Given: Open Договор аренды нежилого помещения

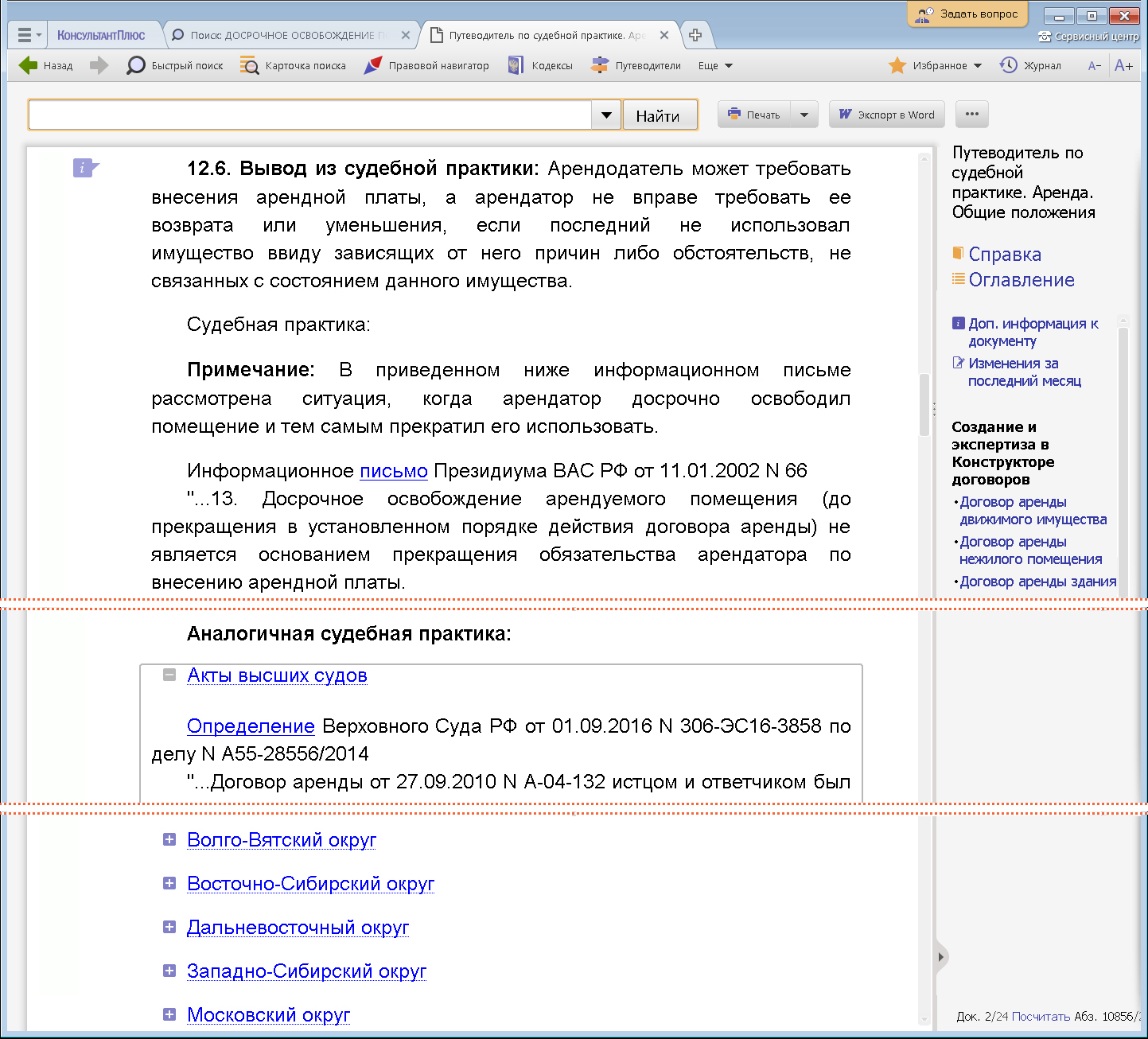Looking at the screenshot, I should tap(1031, 551).
